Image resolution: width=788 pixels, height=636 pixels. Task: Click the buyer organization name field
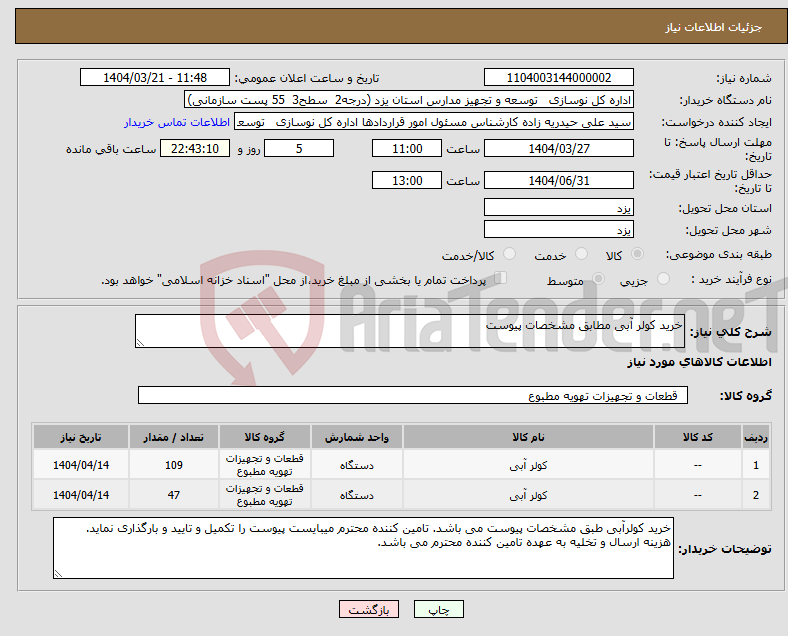[409, 100]
